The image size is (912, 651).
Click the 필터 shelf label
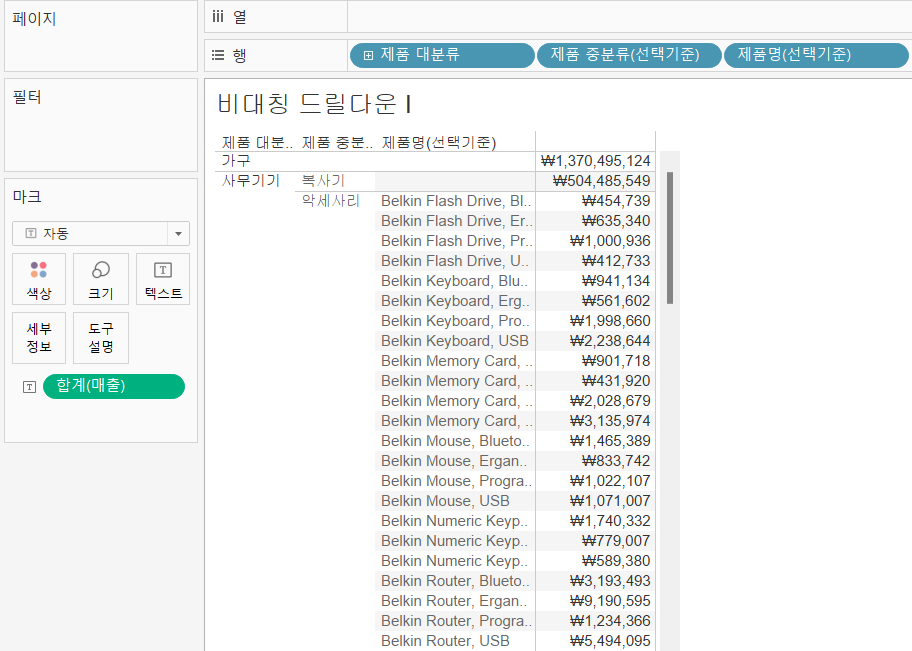(27, 97)
